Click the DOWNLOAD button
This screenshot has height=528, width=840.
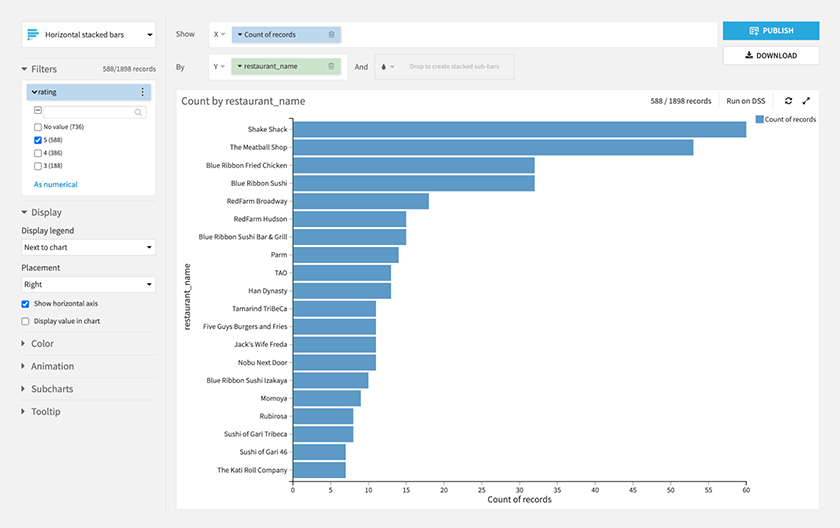pos(771,55)
